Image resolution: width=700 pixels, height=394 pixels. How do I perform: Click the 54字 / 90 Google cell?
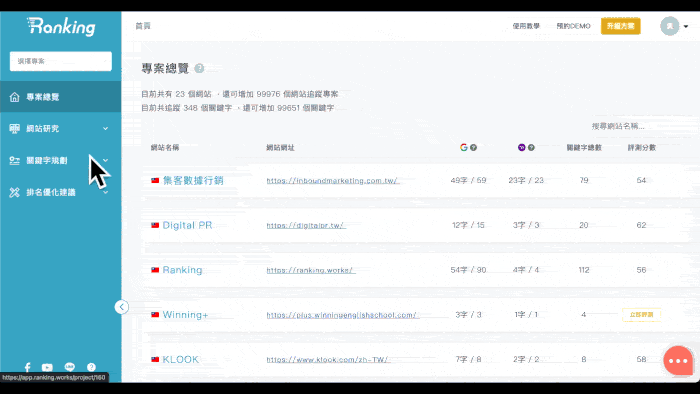click(468, 270)
